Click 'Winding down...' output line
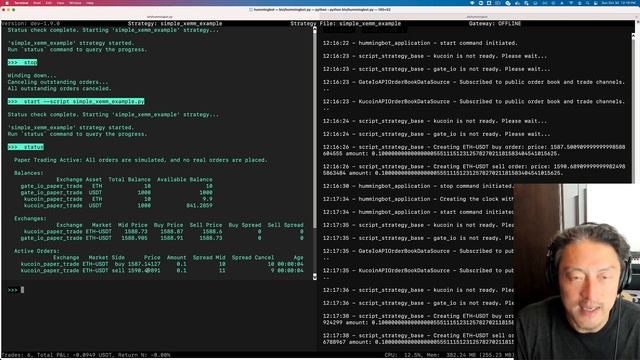640x360 pixels. pyautogui.click(x=32, y=76)
